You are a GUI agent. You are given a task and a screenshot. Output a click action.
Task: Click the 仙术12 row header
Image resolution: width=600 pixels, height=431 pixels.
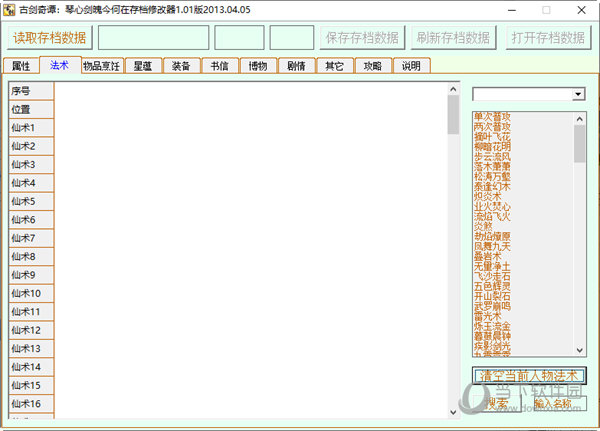[x=31, y=330]
